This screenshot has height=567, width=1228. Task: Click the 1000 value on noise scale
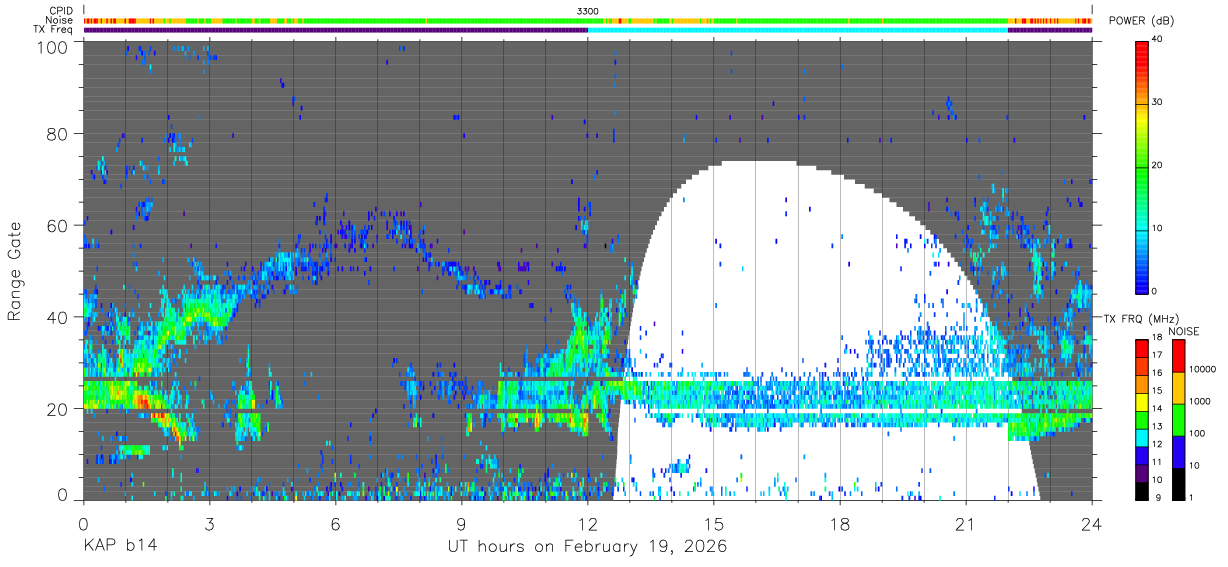pos(1198,401)
